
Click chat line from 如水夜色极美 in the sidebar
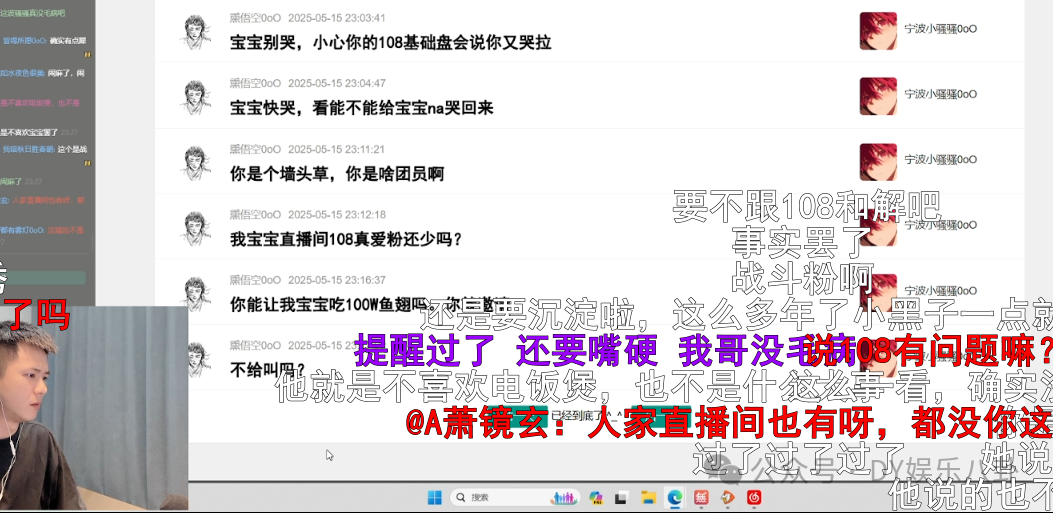(x=43, y=73)
